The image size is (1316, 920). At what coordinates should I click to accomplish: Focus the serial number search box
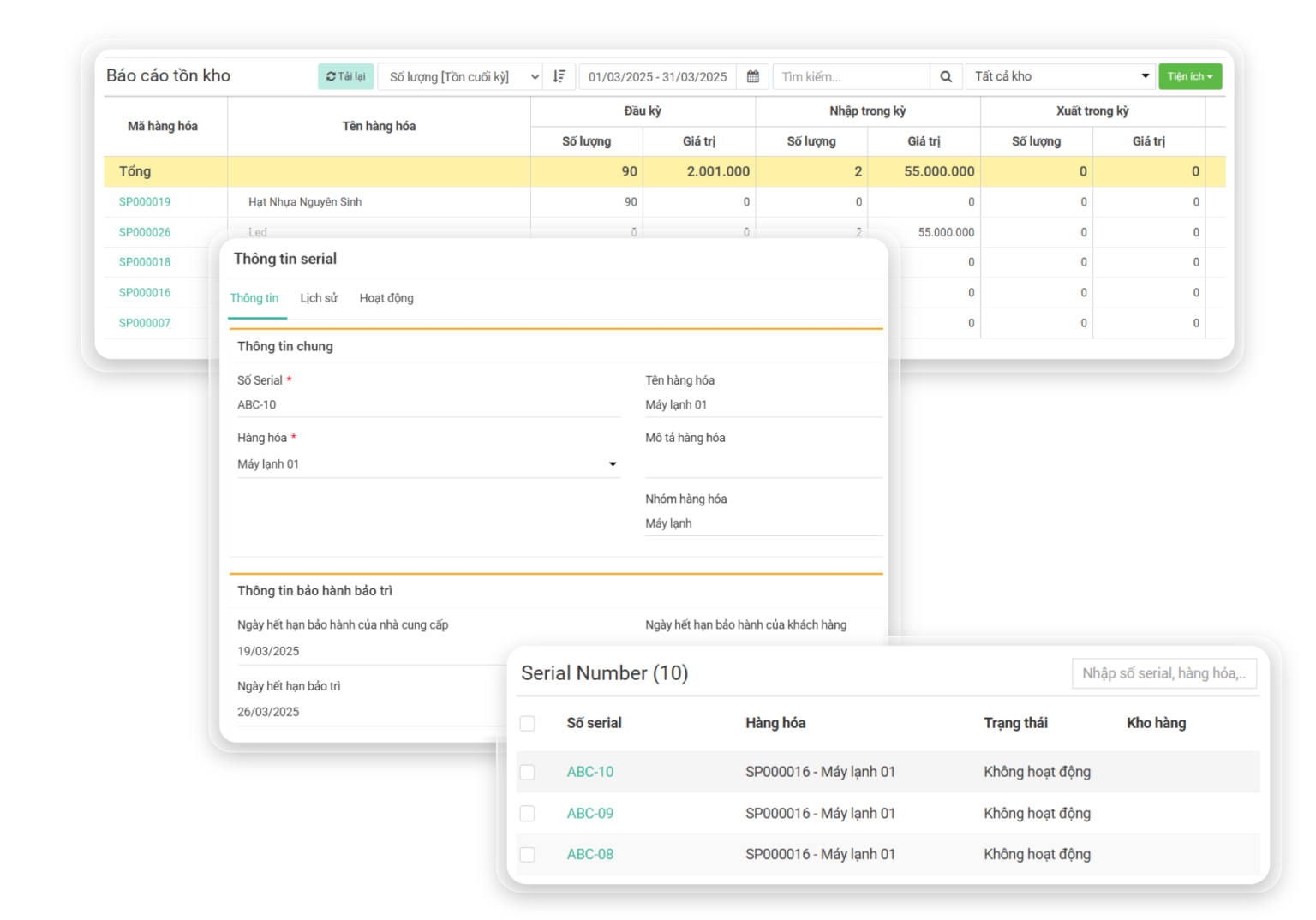1163,673
